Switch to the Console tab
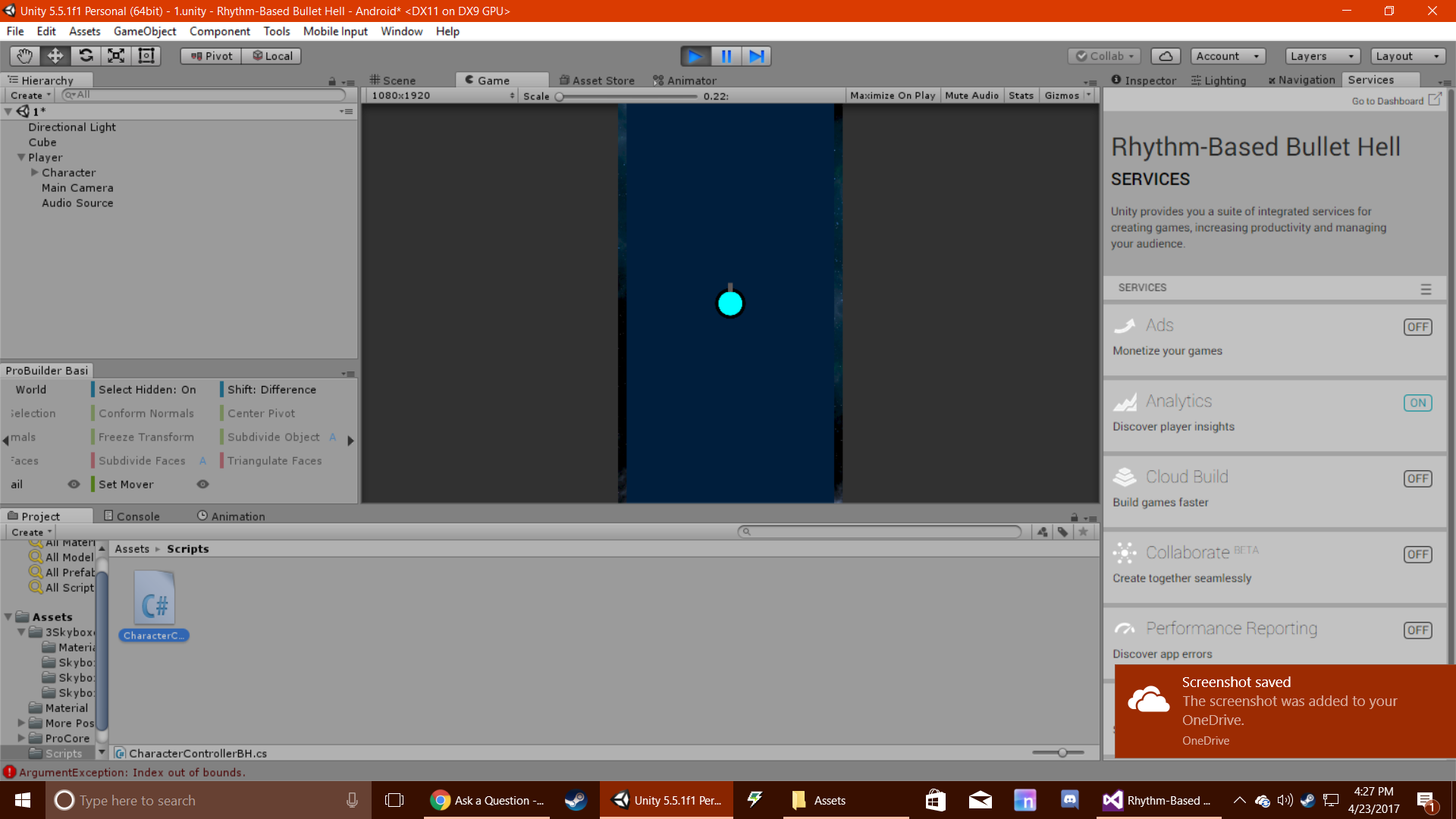 pos(132,516)
